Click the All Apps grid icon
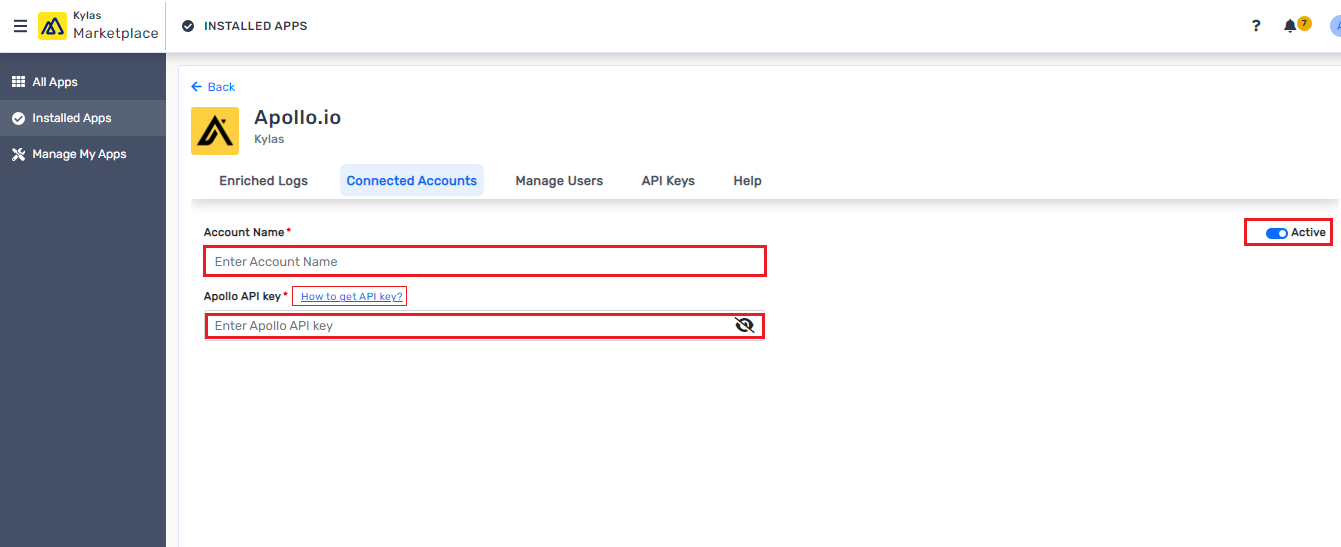 click(x=18, y=82)
